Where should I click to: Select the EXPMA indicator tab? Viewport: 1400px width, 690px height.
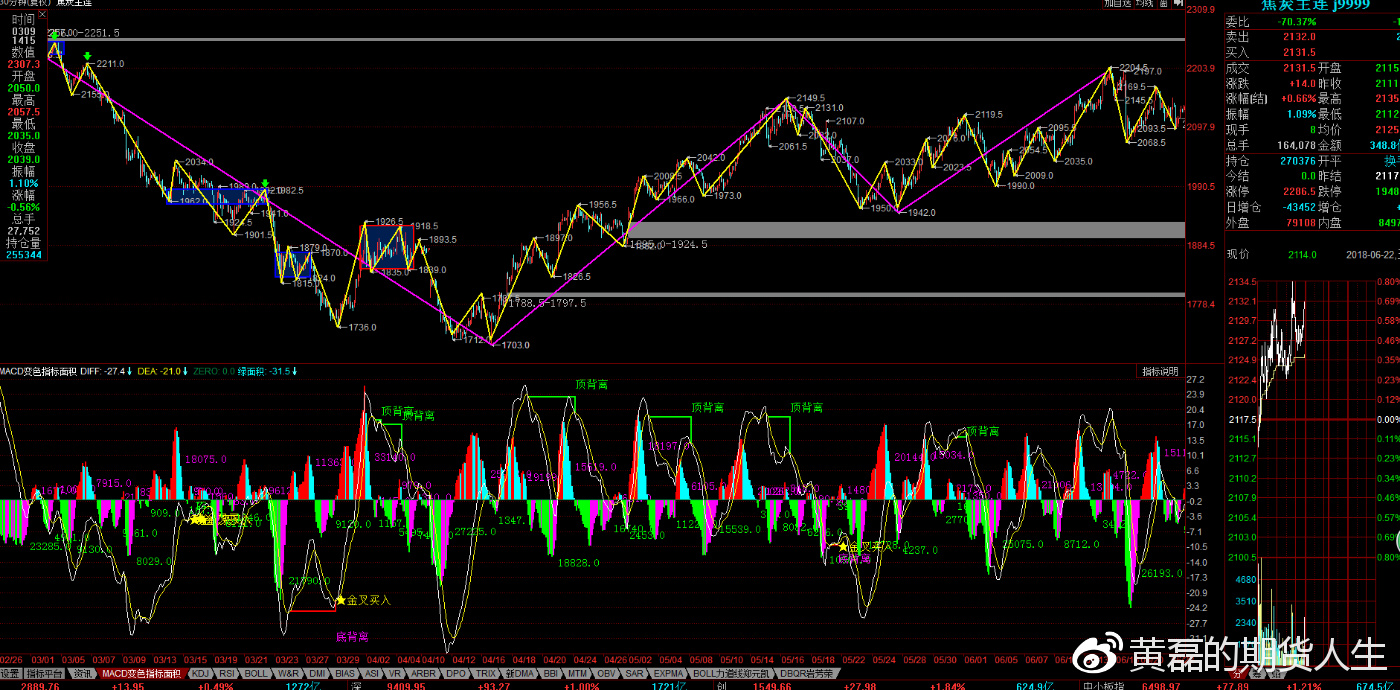(668, 674)
